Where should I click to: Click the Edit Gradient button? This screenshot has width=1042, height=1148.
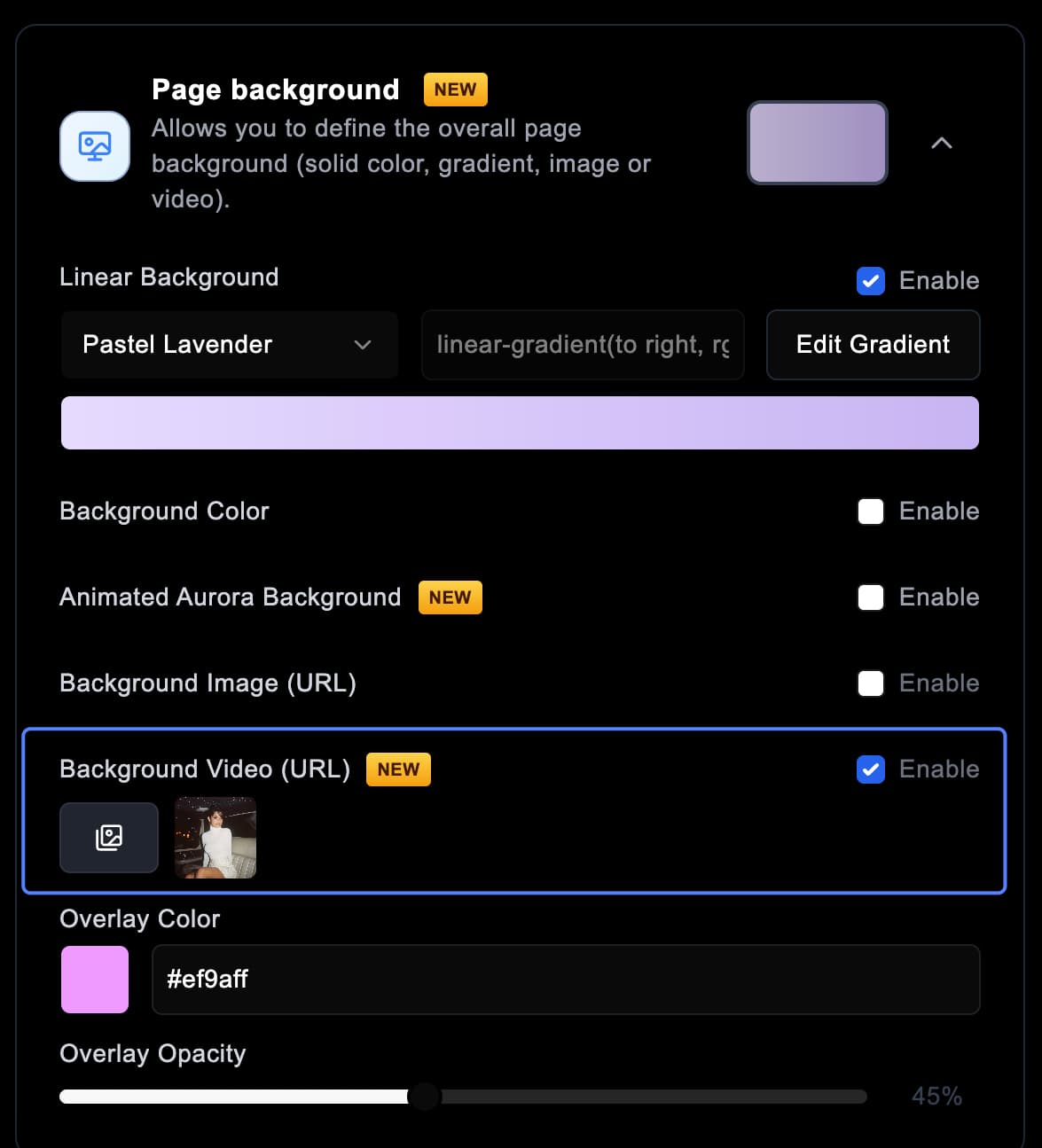coord(872,345)
